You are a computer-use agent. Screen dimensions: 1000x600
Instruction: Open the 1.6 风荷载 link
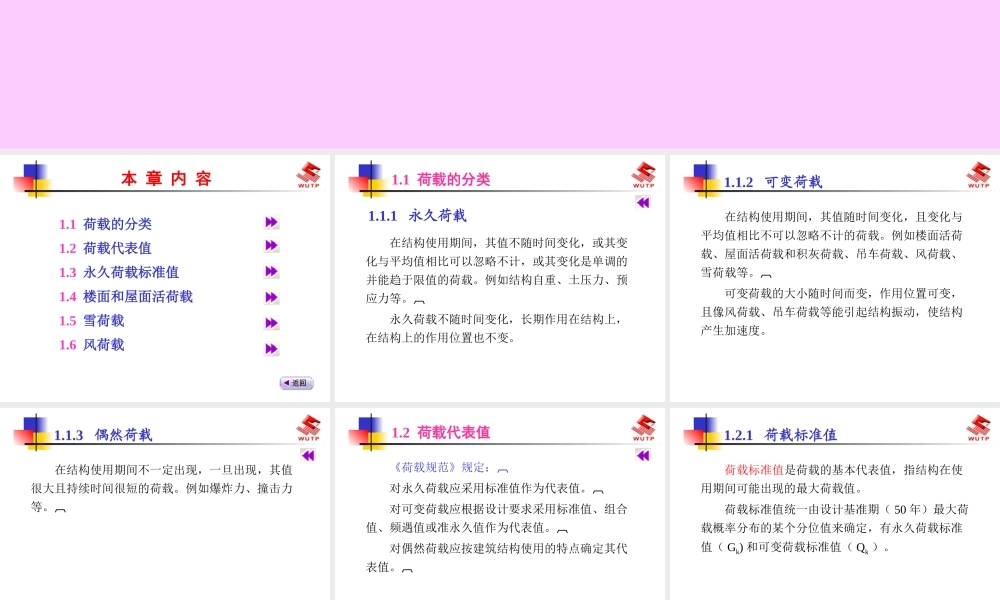(x=92, y=345)
